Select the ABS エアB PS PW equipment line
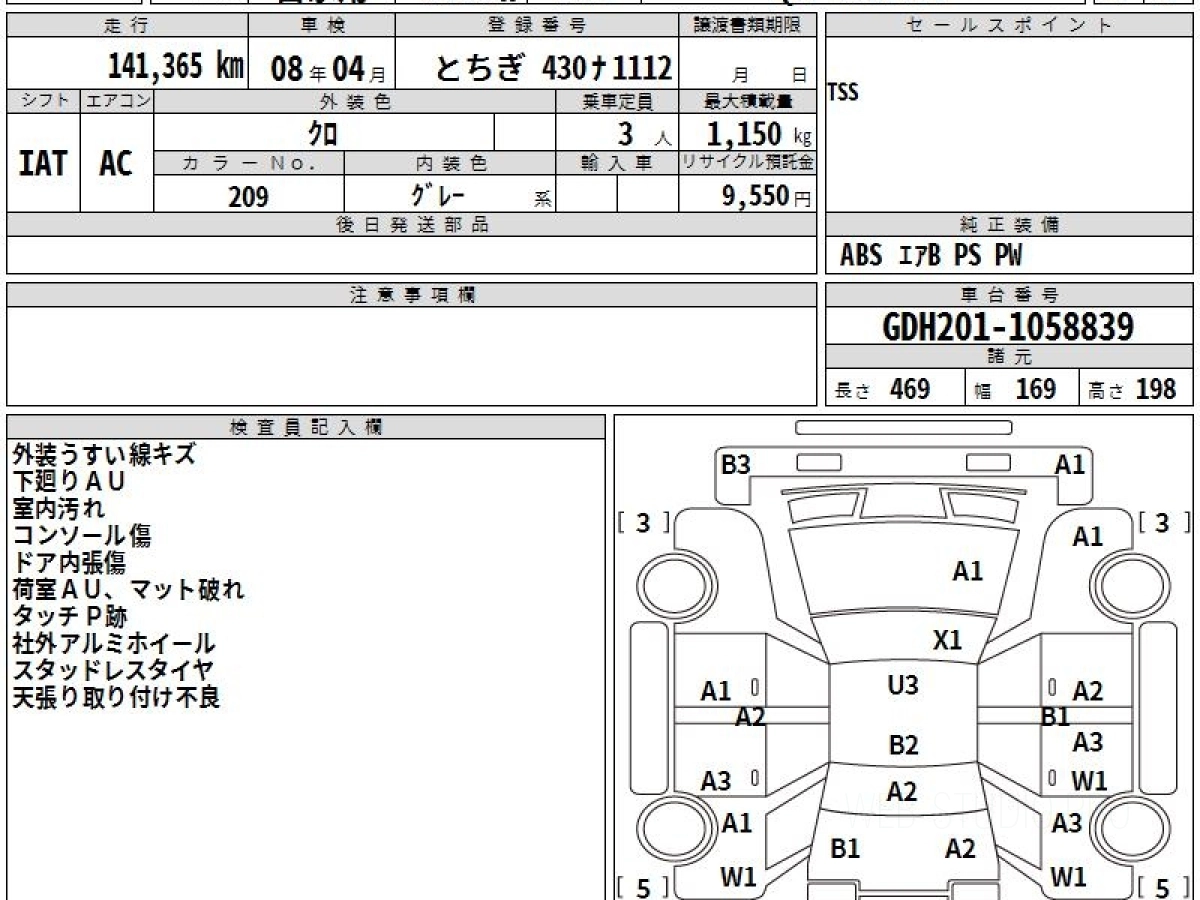Viewport: 1200px width, 900px height. [930, 256]
